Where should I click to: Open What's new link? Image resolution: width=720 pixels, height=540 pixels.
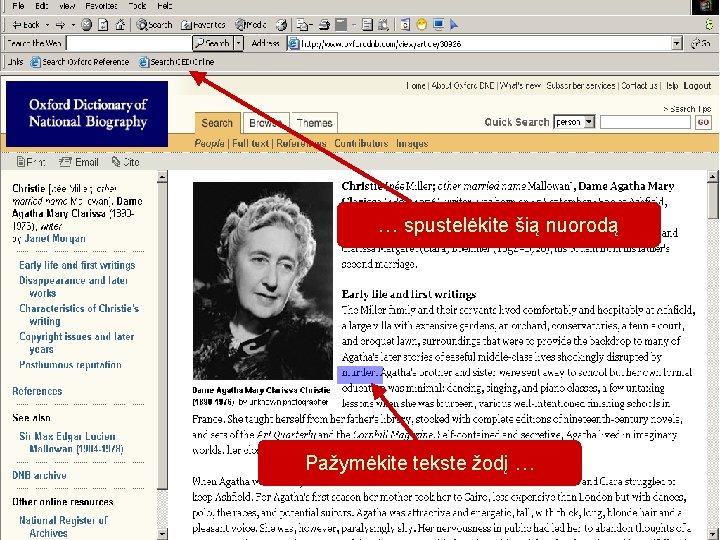click(520, 85)
